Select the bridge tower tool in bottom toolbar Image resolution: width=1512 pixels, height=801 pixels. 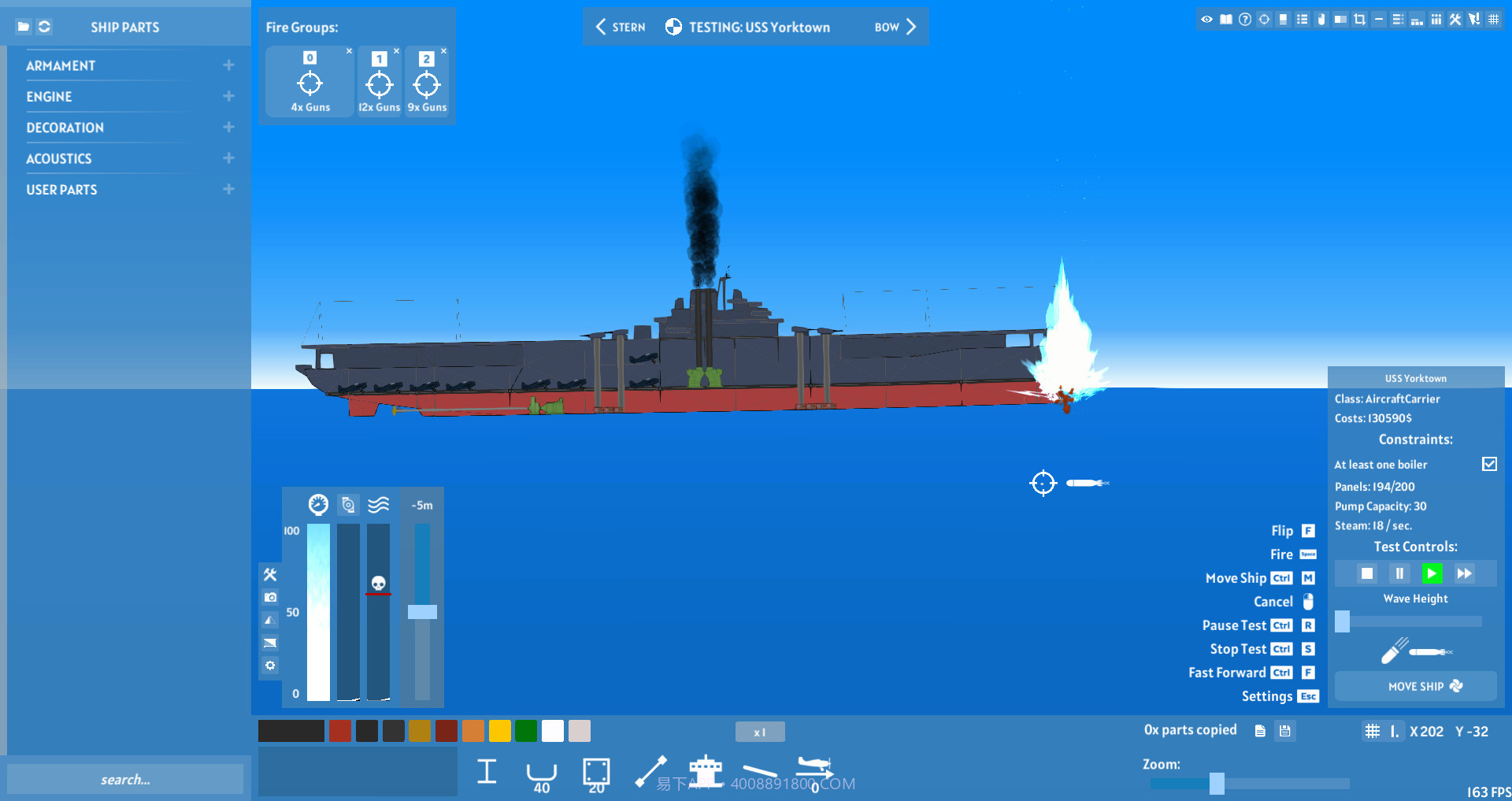[x=706, y=772]
